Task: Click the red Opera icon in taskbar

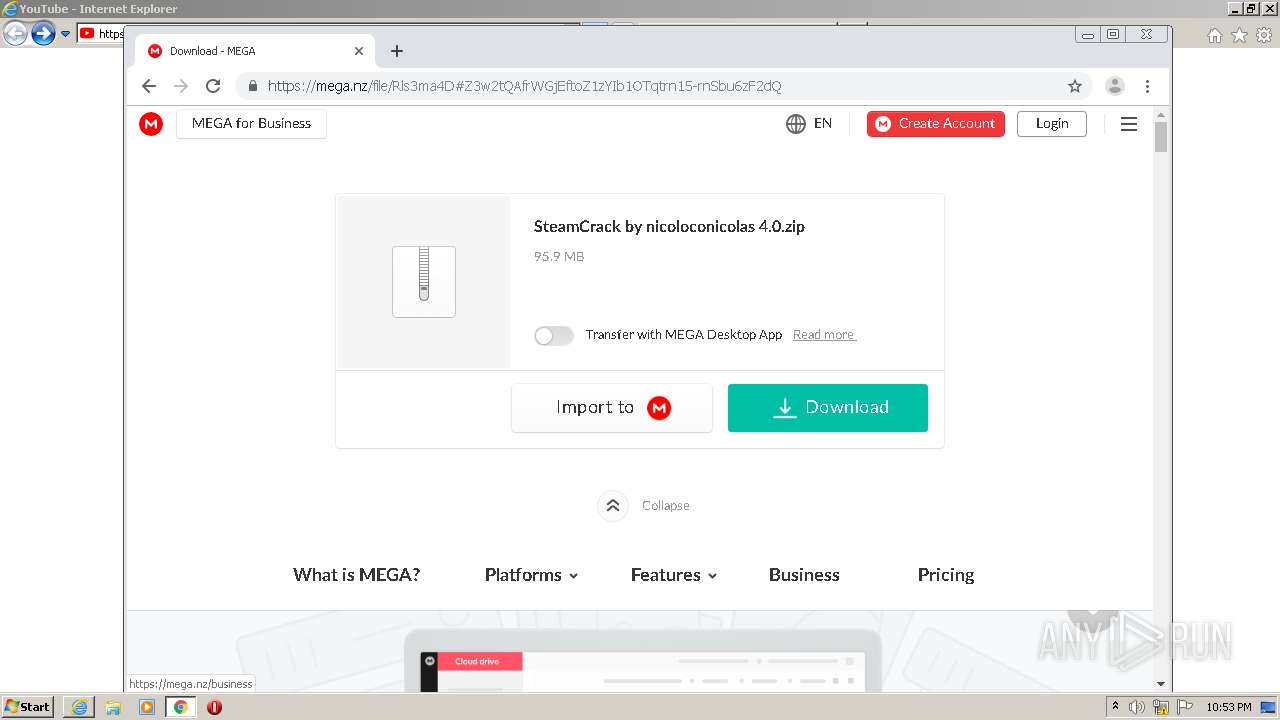Action: (x=214, y=707)
